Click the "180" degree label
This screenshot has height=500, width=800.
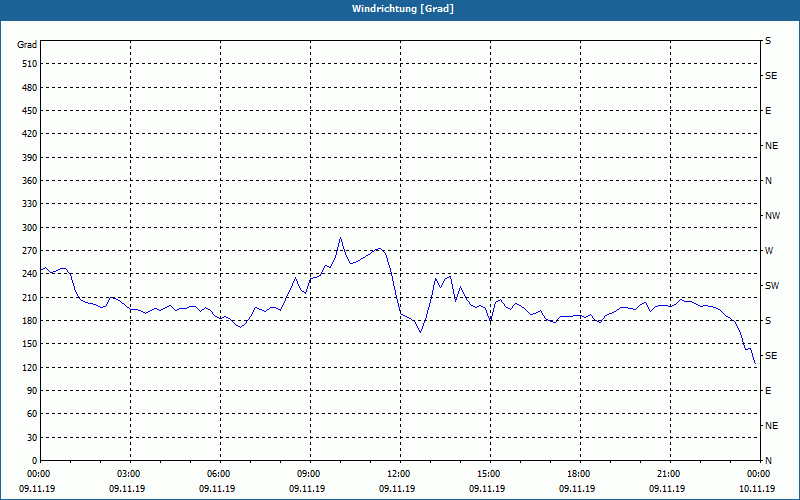[30, 320]
